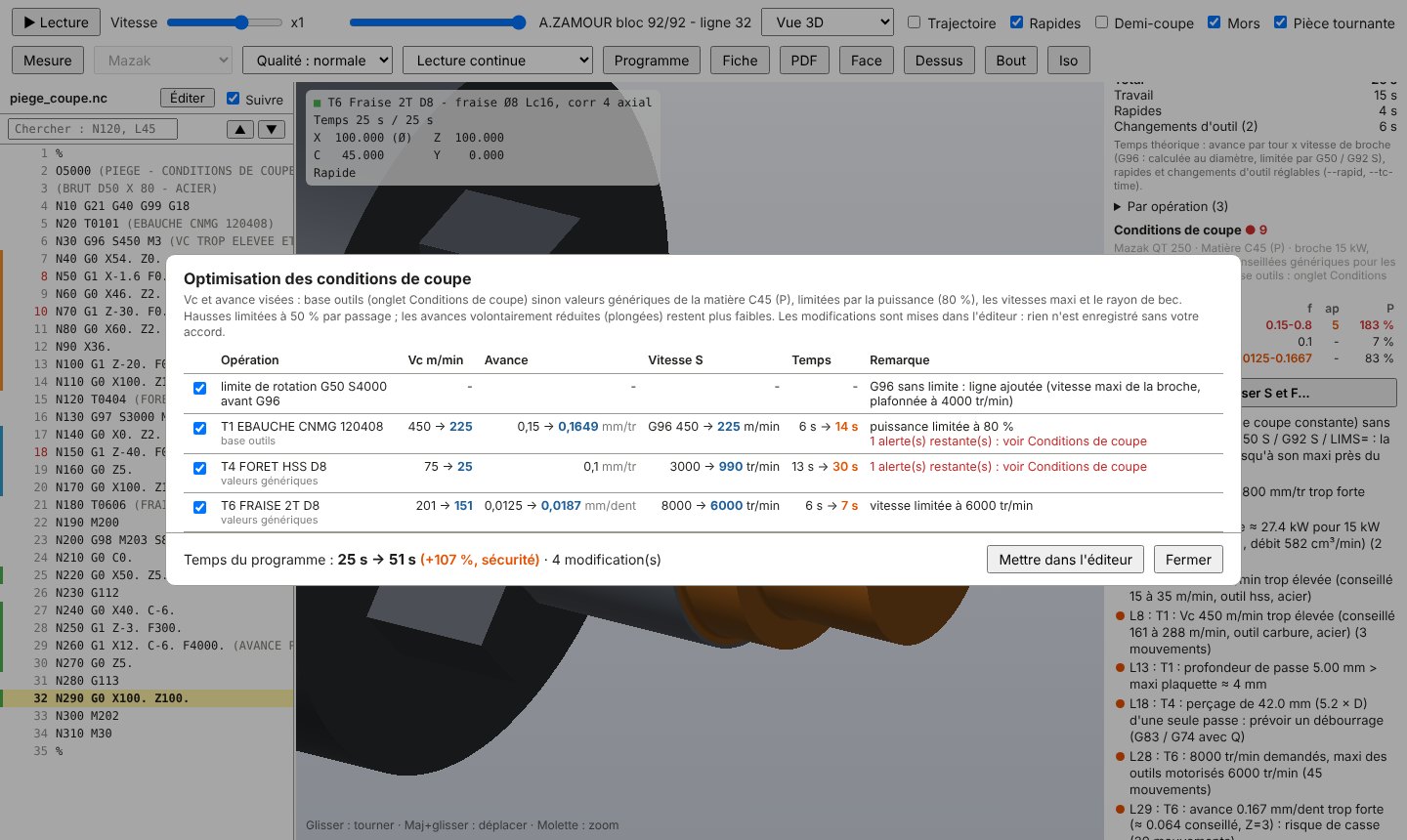Click the PDF export button
The image size is (1407, 840).
tap(804, 60)
